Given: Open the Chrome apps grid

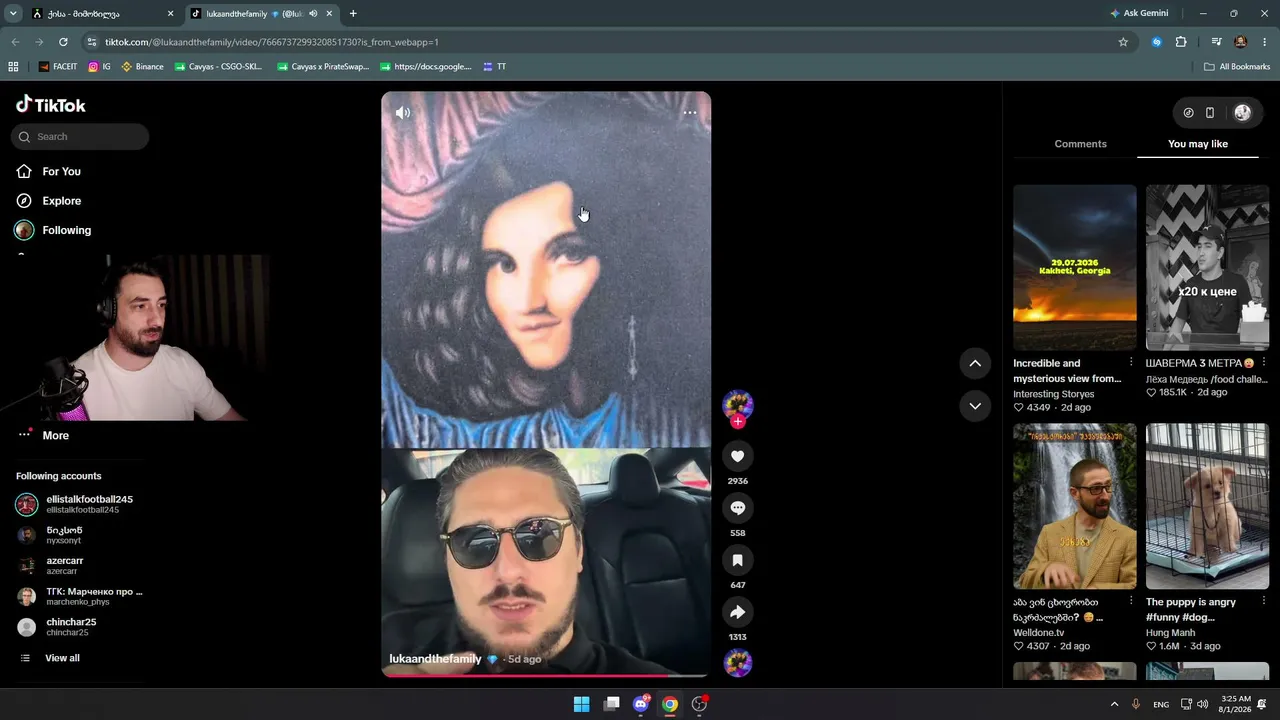Looking at the screenshot, I should 13,67.
